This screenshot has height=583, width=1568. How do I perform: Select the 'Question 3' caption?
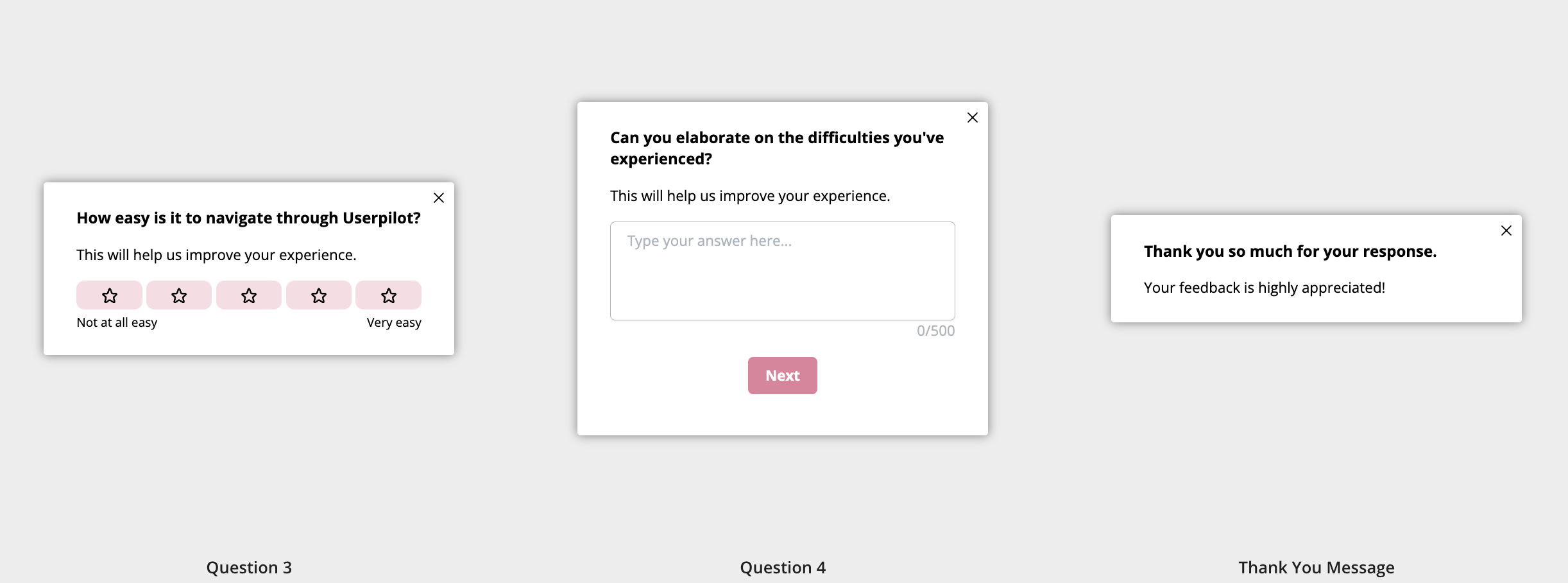249,568
